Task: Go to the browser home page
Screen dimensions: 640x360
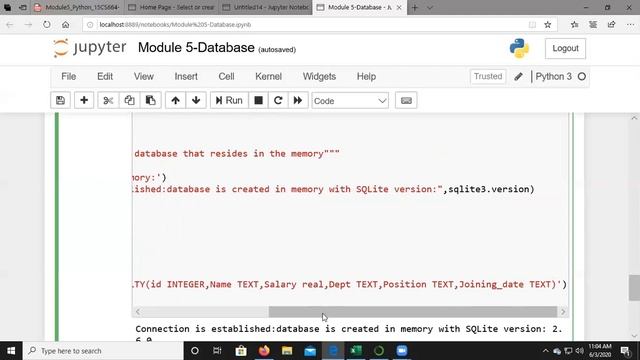Action: (x=65, y=24)
